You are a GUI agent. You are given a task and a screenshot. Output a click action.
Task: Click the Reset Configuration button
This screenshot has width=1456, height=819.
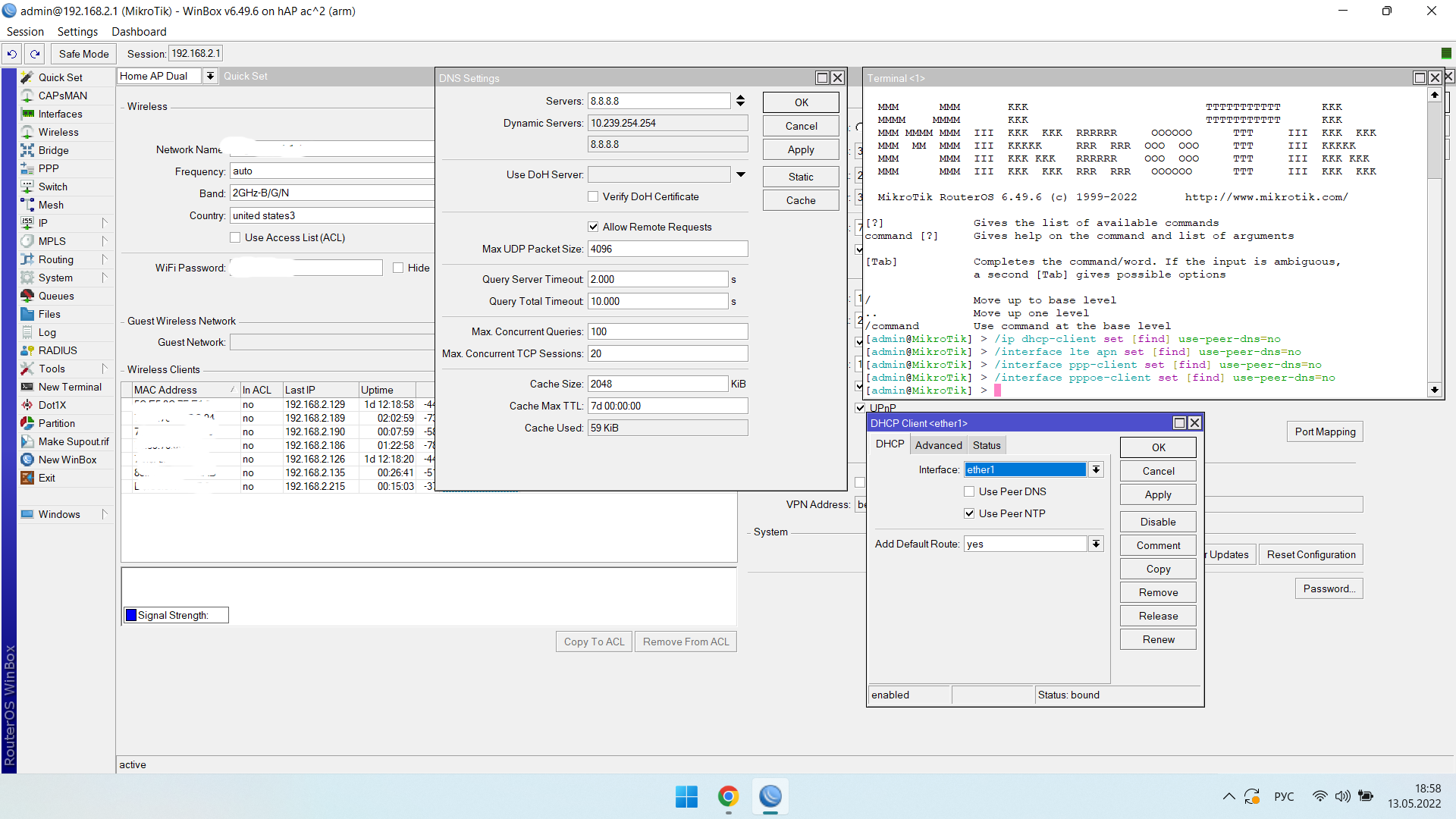click(x=1311, y=554)
